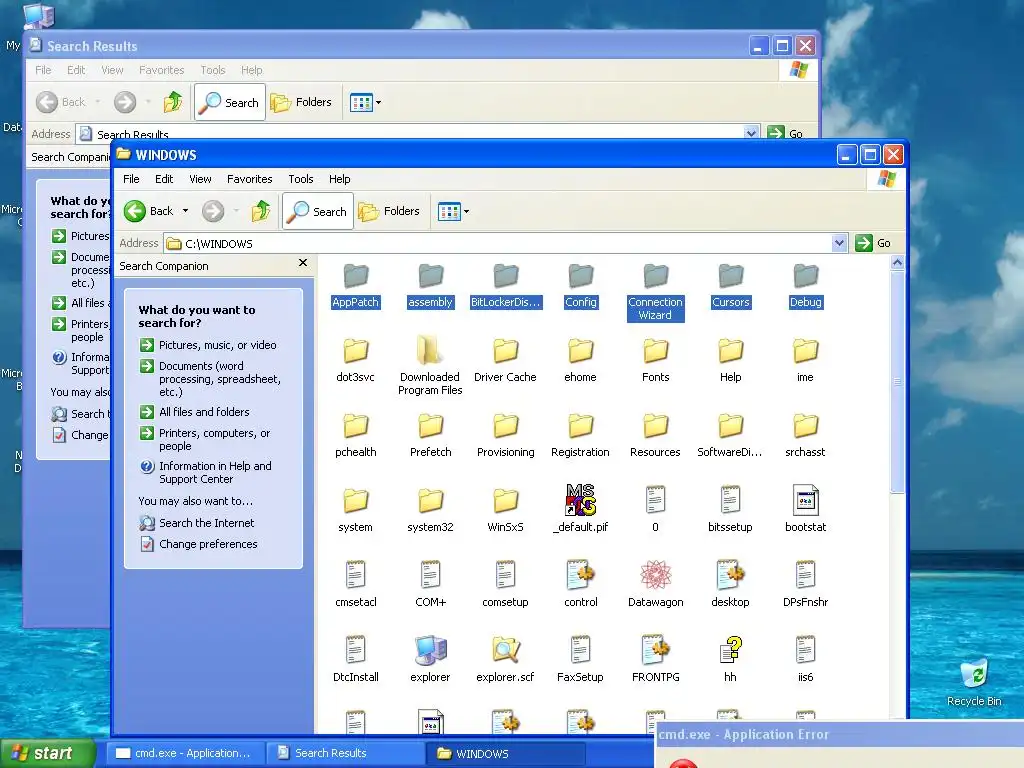
Task: Select the Cursors folder
Action: (x=730, y=286)
